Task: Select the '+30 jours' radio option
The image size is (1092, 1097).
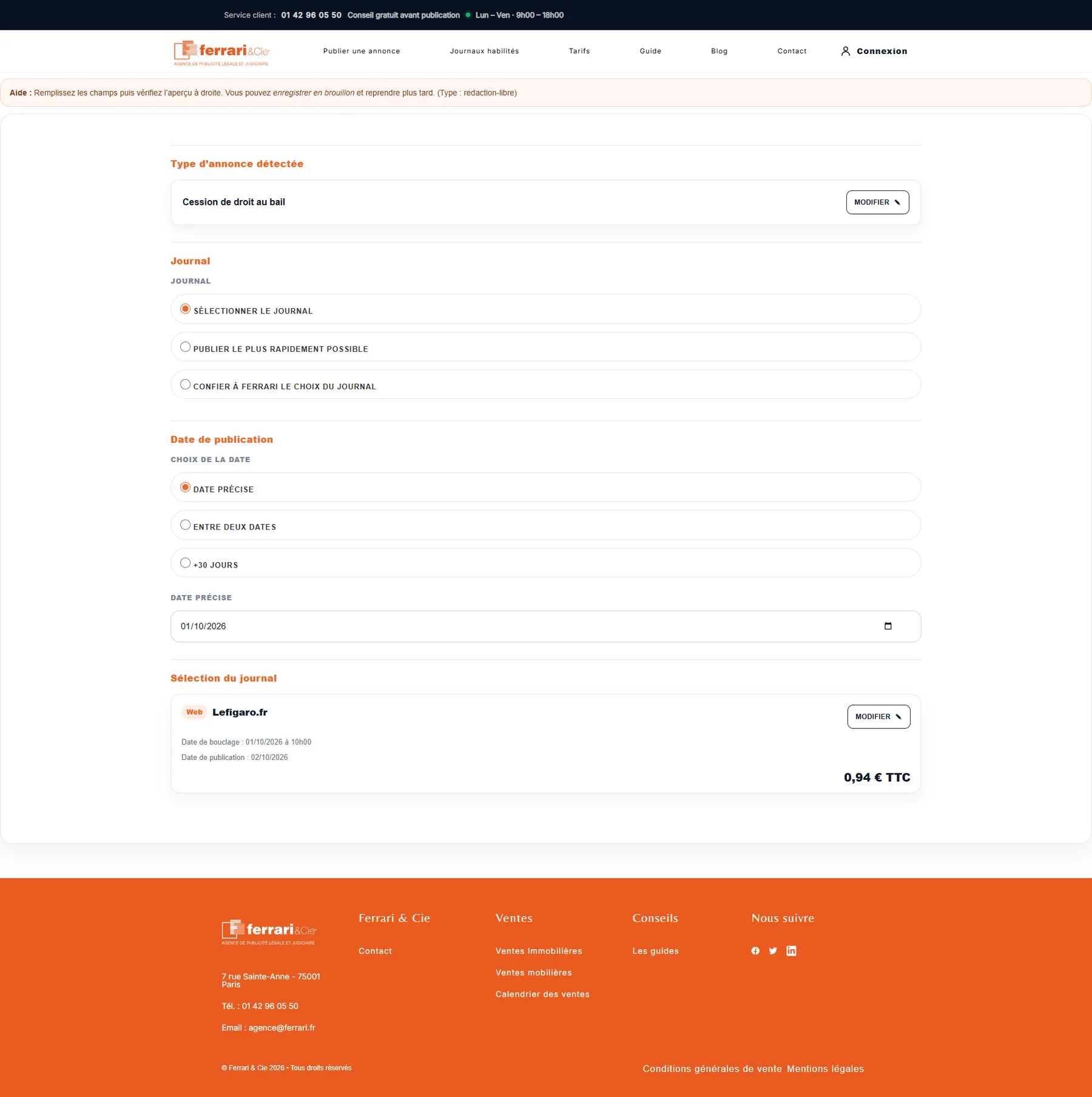Action: [x=185, y=563]
